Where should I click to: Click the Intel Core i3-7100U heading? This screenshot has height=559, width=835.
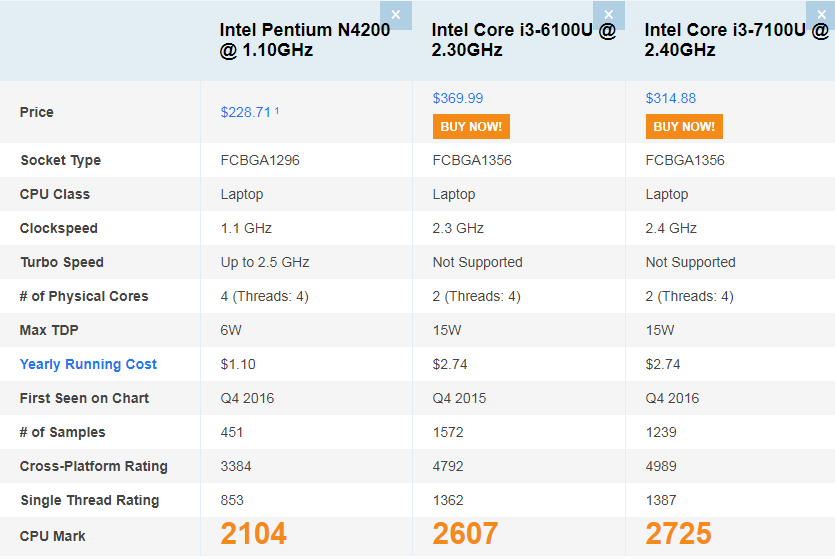[x=736, y=39]
